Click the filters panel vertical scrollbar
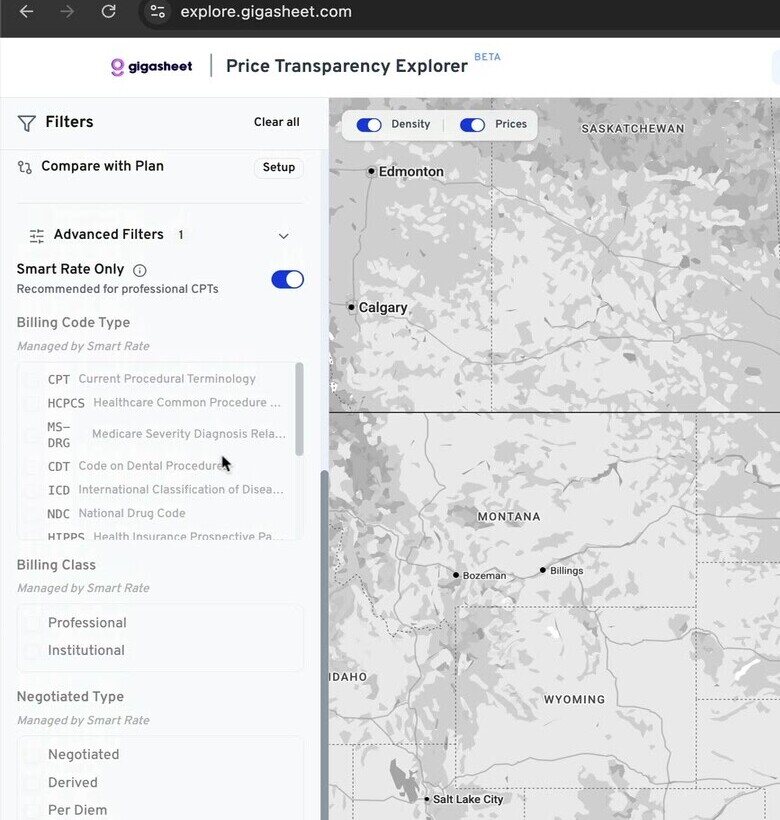Screen dimensions: 780x820 325,644
